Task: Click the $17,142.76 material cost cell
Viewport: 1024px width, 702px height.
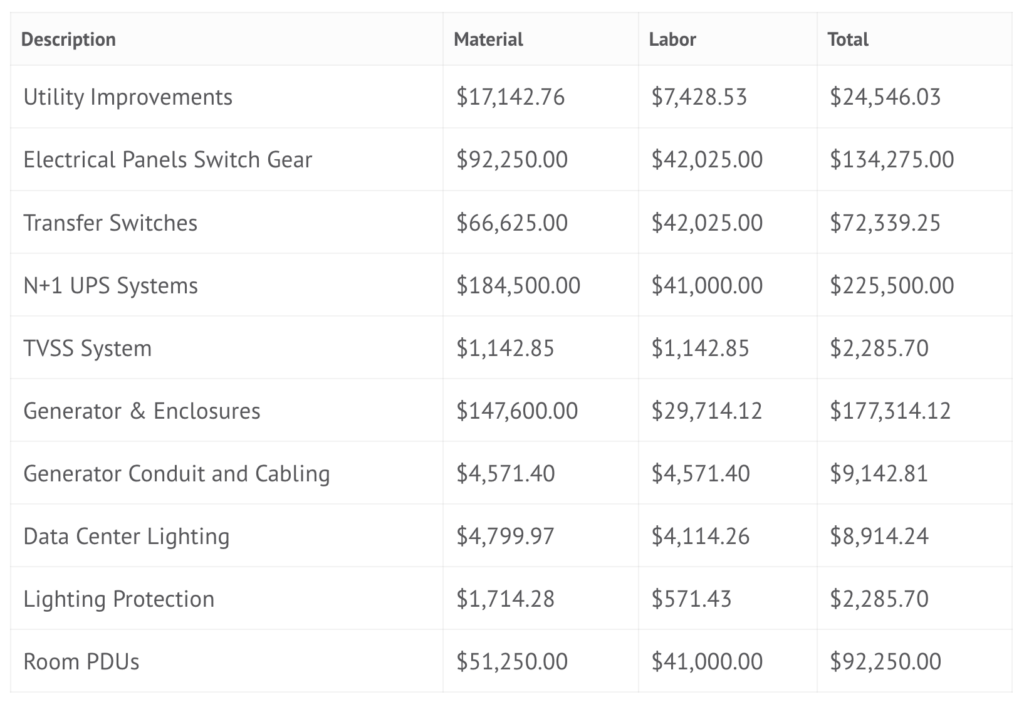Action: pyautogui.click(x=510, y=97)
